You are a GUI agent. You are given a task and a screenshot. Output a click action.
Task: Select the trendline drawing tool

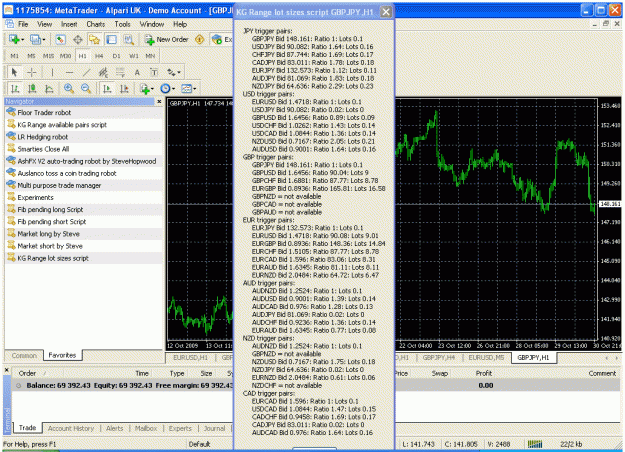pyautogui.click(x=86, y=72)
